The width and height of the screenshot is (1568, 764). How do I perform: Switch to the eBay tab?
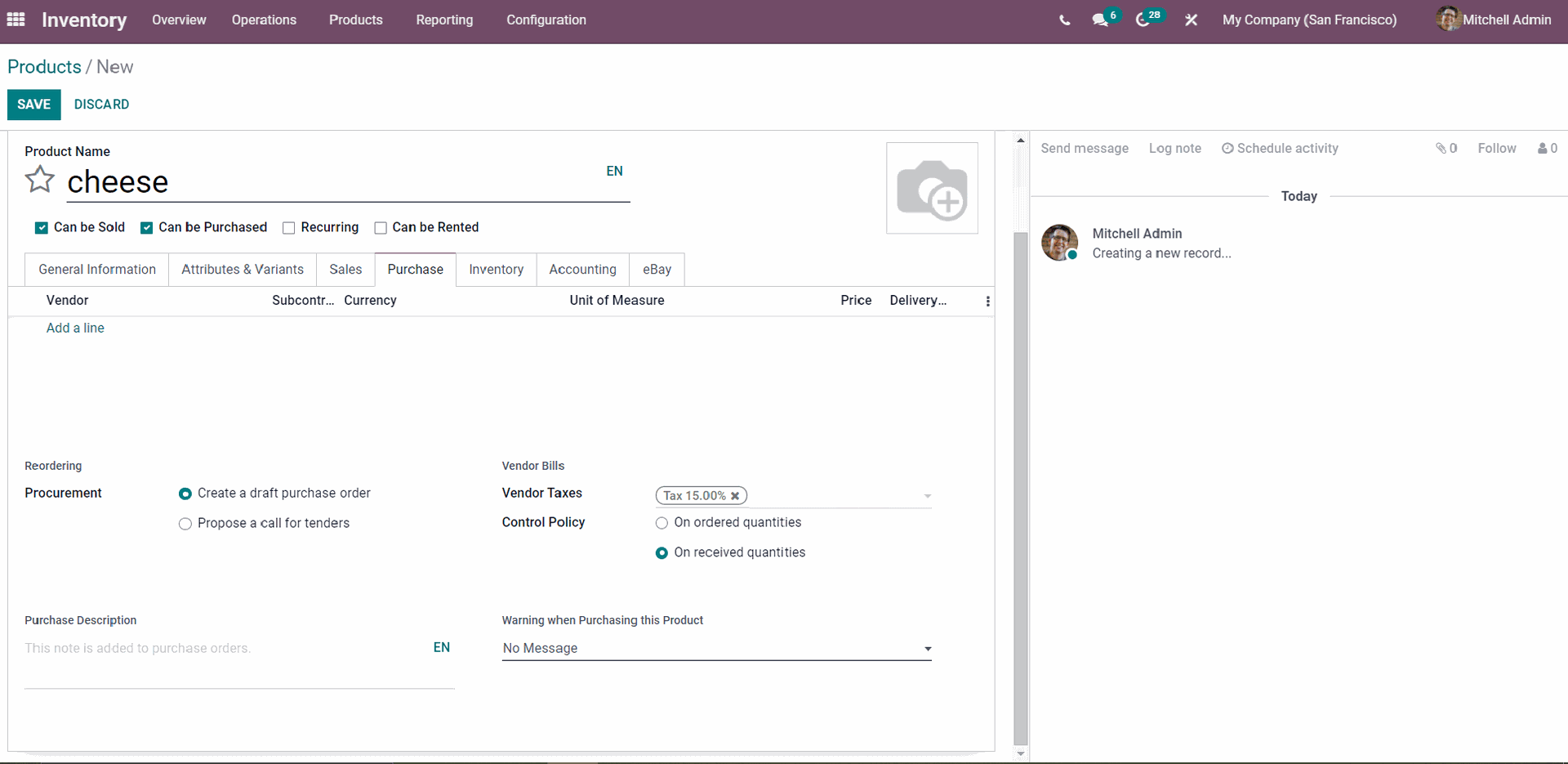[657, 270]
